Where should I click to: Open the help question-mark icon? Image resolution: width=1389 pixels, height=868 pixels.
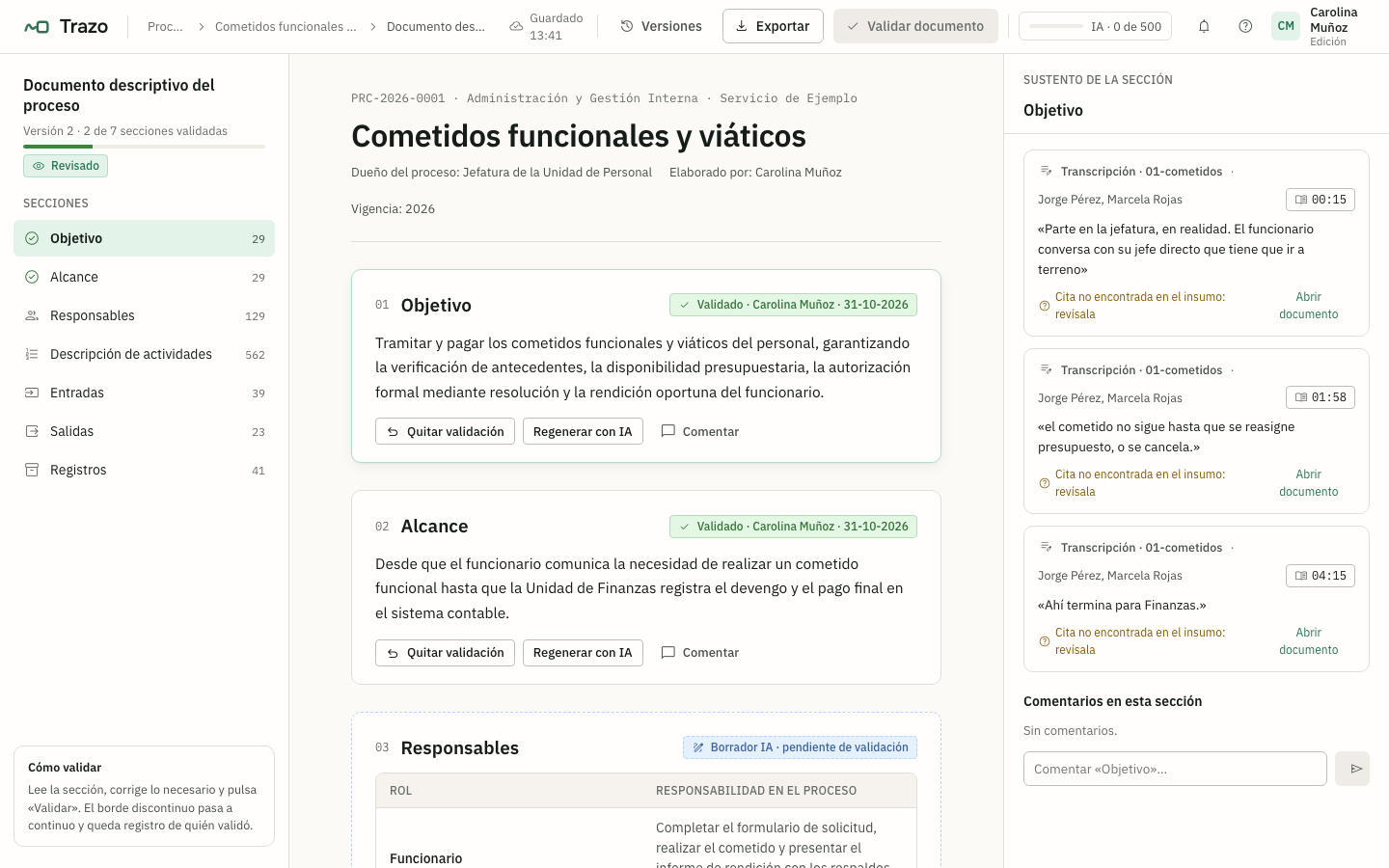point(1245,26)
